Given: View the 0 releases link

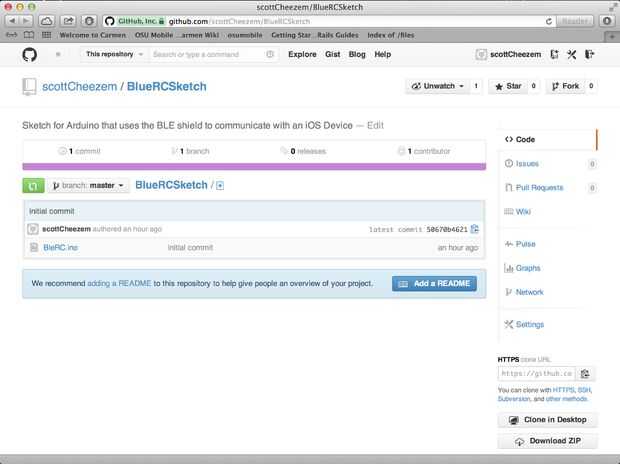Looking at the screenshot, I should (303, 151).
